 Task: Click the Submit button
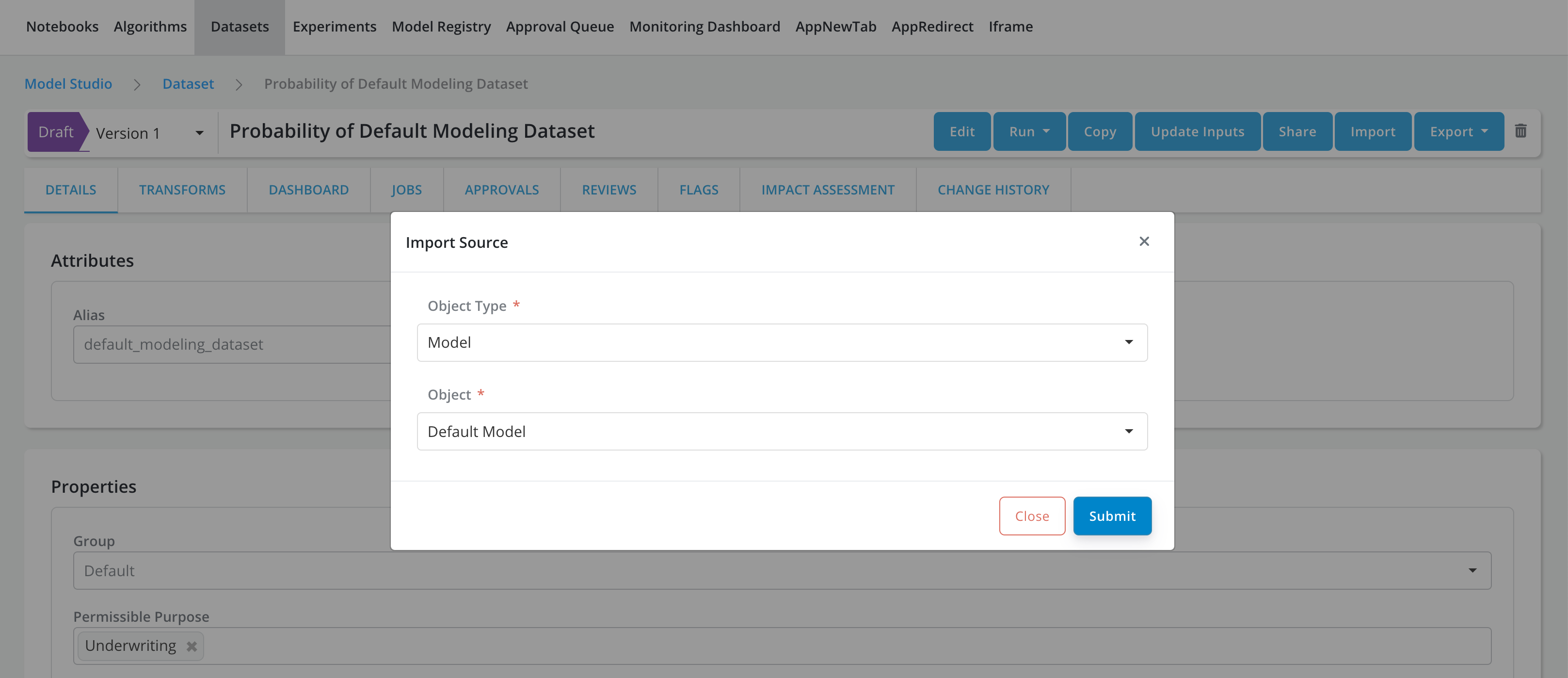[1111, 516]
